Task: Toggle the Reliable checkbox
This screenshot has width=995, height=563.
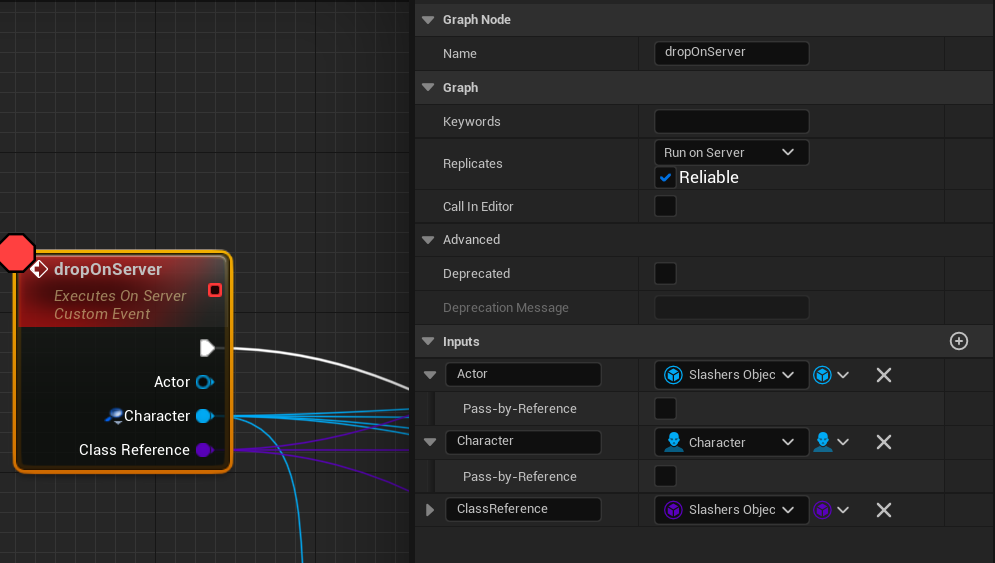Action: click(665, 178)
